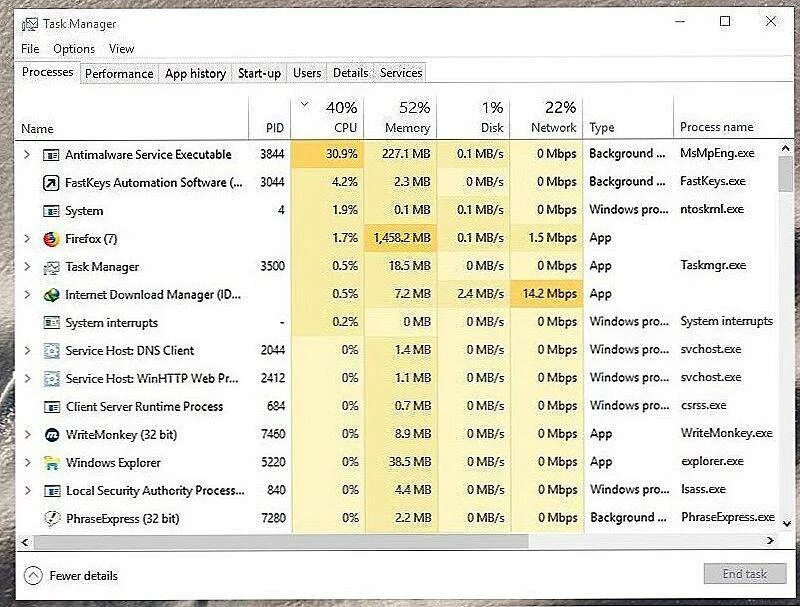This screenshot has width=800, height=607.
Task: Sort by the Network column header
Action: (546, 117)
